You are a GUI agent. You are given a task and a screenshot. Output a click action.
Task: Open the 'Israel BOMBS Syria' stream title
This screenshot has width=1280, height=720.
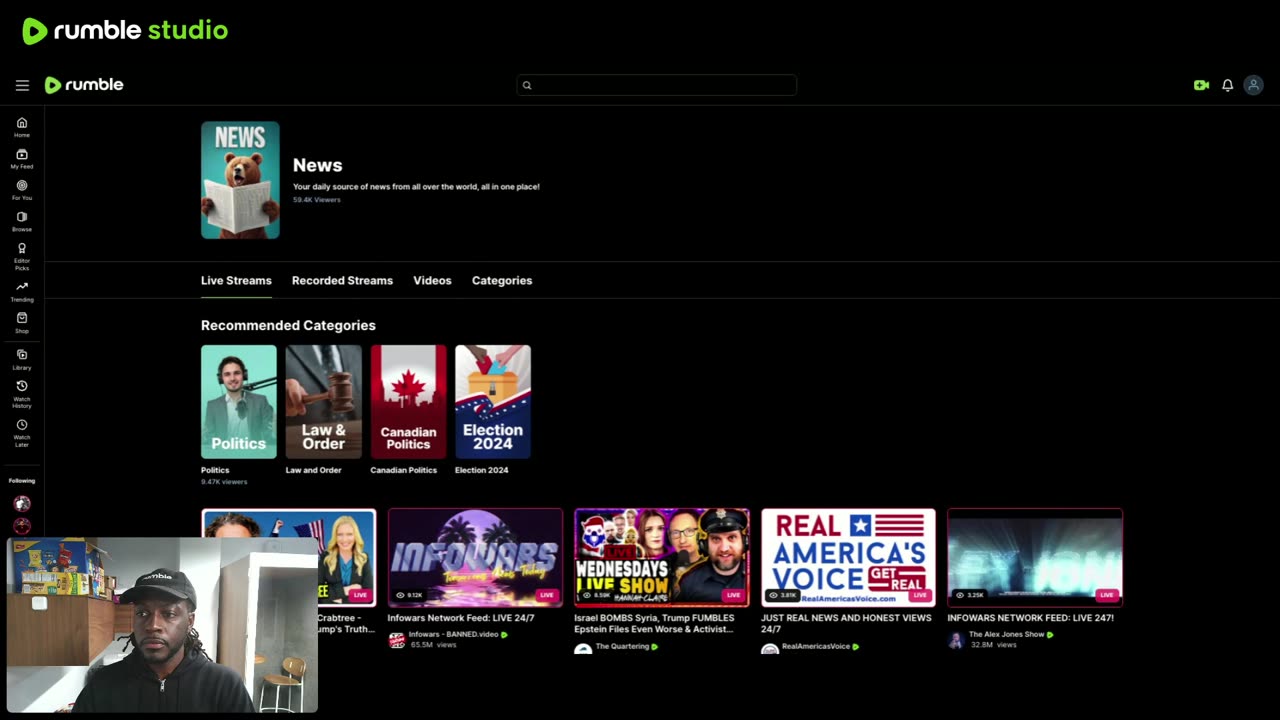(x=654, y=623)
